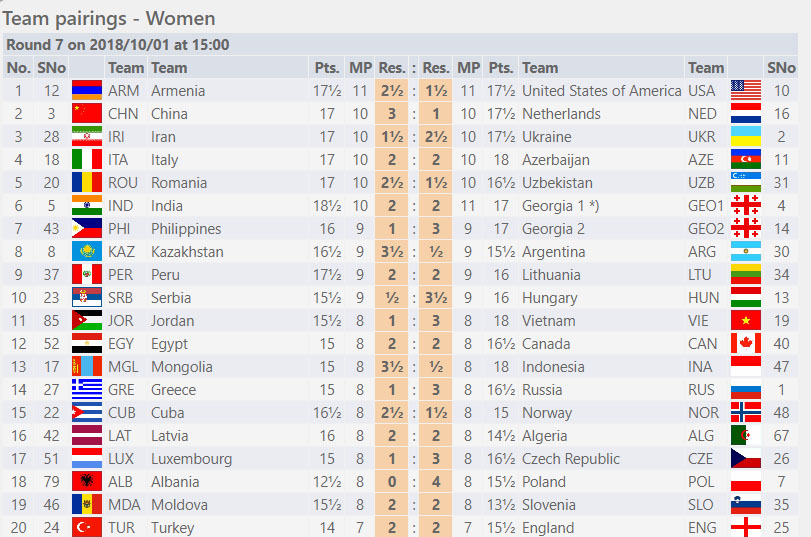Open the Luxembourg team link
This screenshot has width=811, height=537.
[191, 459]
